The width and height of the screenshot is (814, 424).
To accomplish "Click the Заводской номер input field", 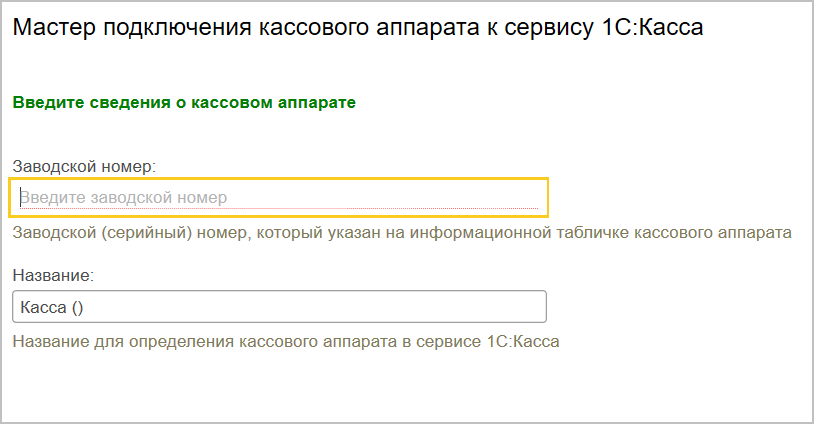I will point(279,198).
